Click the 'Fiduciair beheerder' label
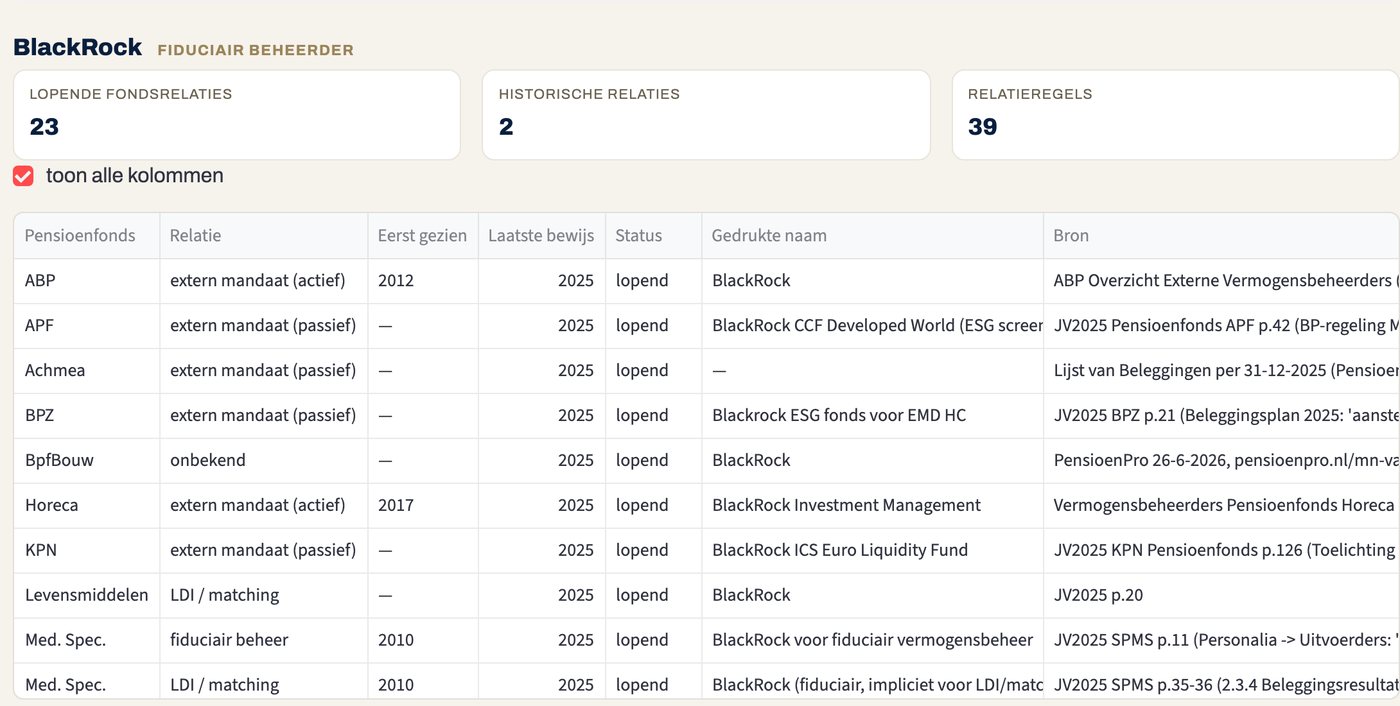Screen dimensions: 1400x706 256,50
